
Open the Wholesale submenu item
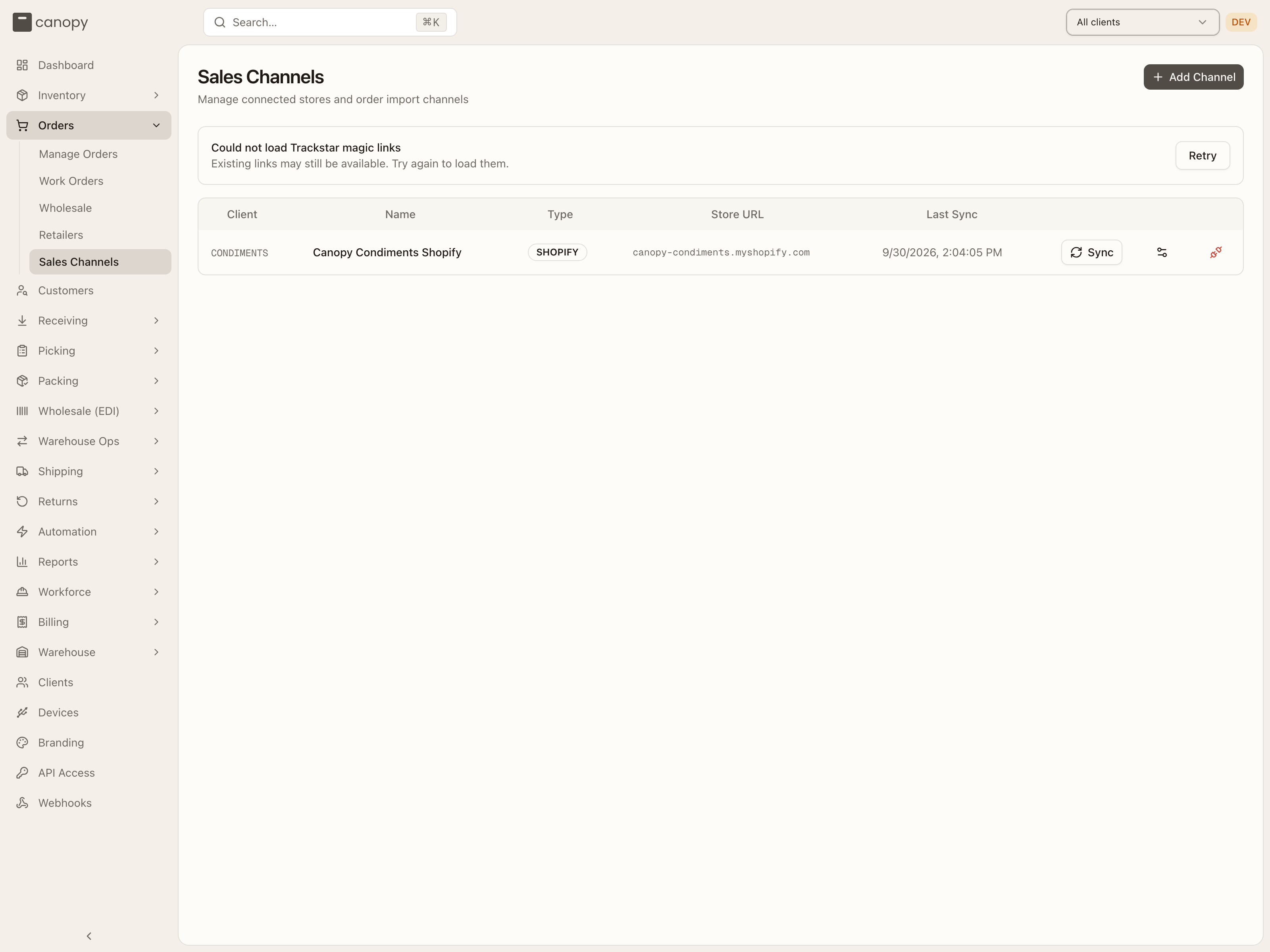click(x=100, y=208)
